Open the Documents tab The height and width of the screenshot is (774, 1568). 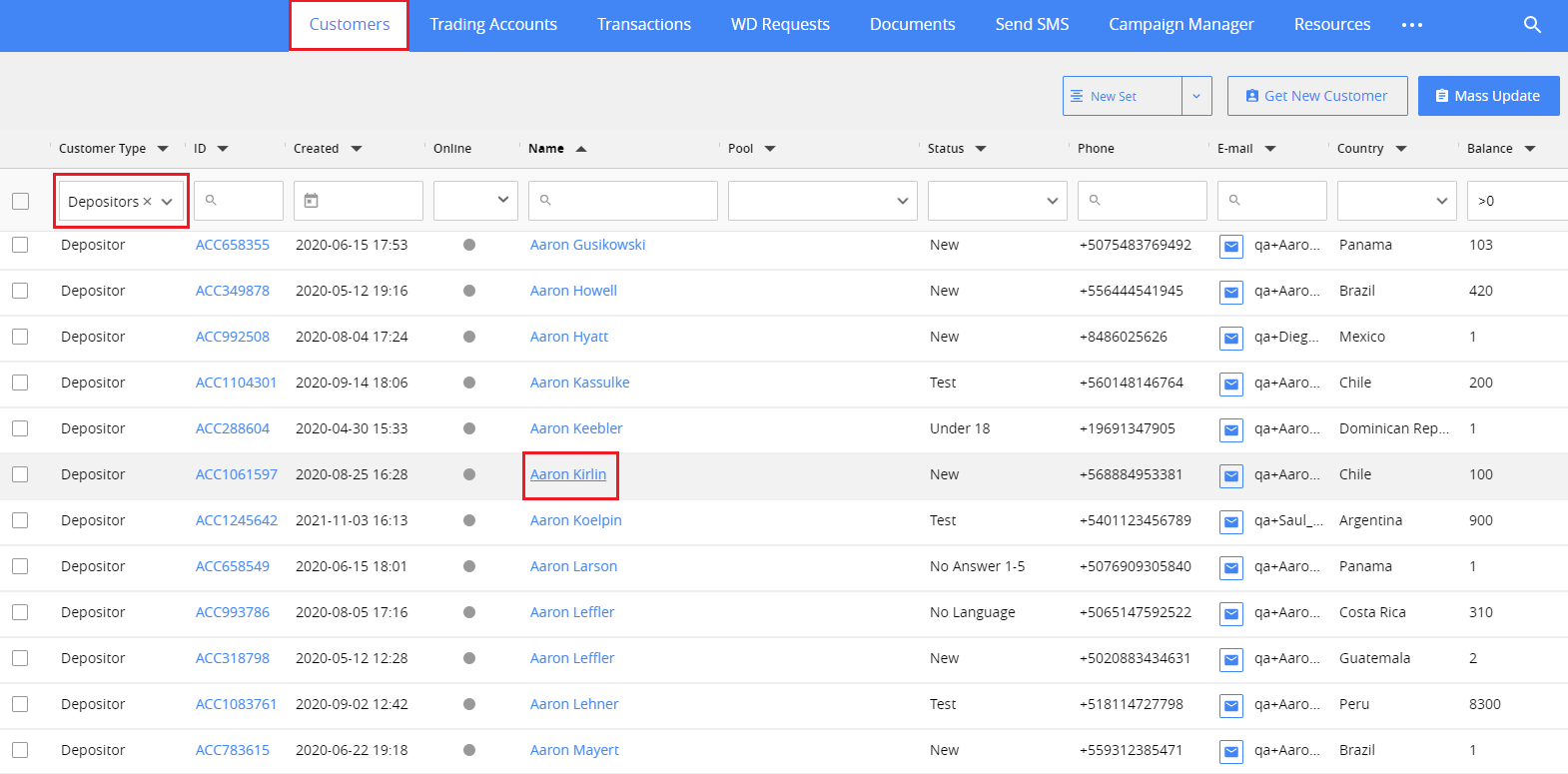[x=913, y=25]
